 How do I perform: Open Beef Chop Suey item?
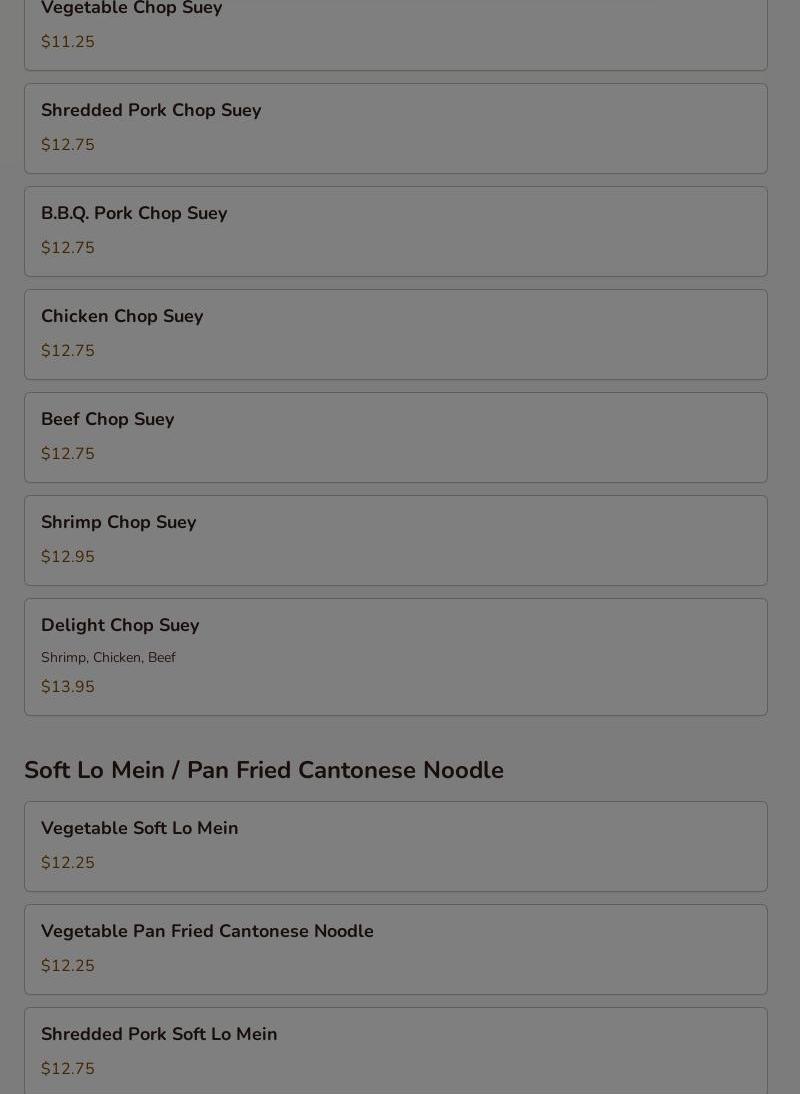395,437
